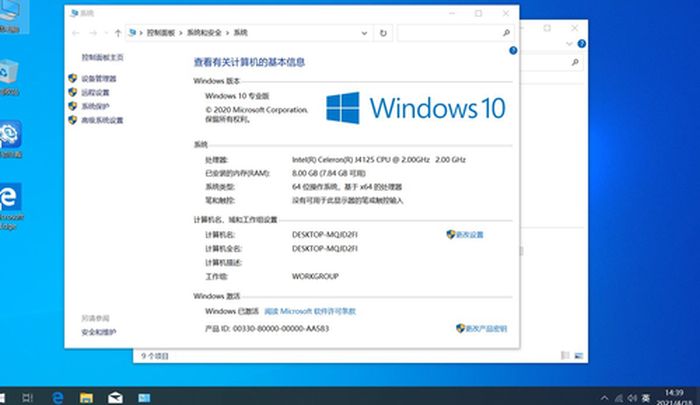Open 设备管理器 from the sidebar
700x405 pixels.
click(99, 79)
